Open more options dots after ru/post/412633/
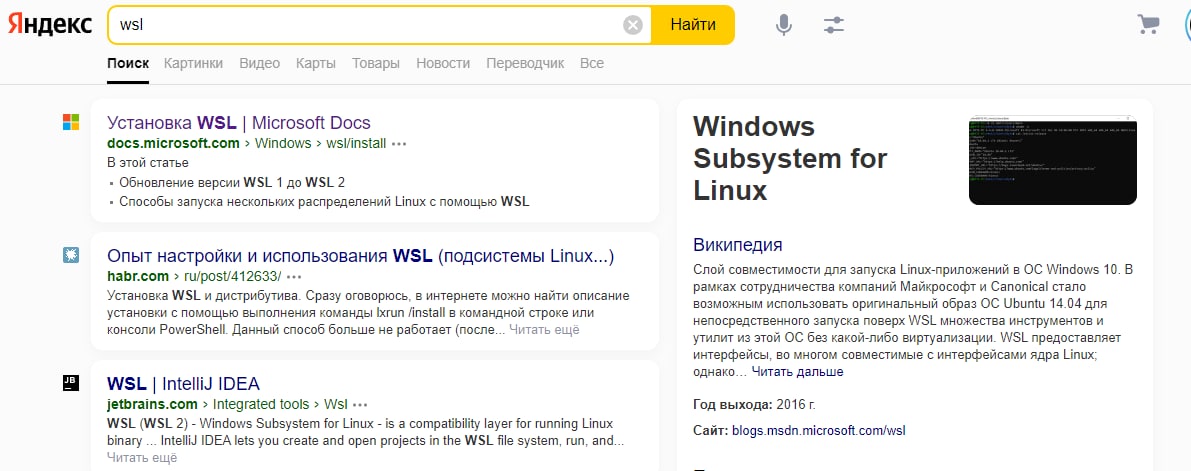 click(295, 277)
